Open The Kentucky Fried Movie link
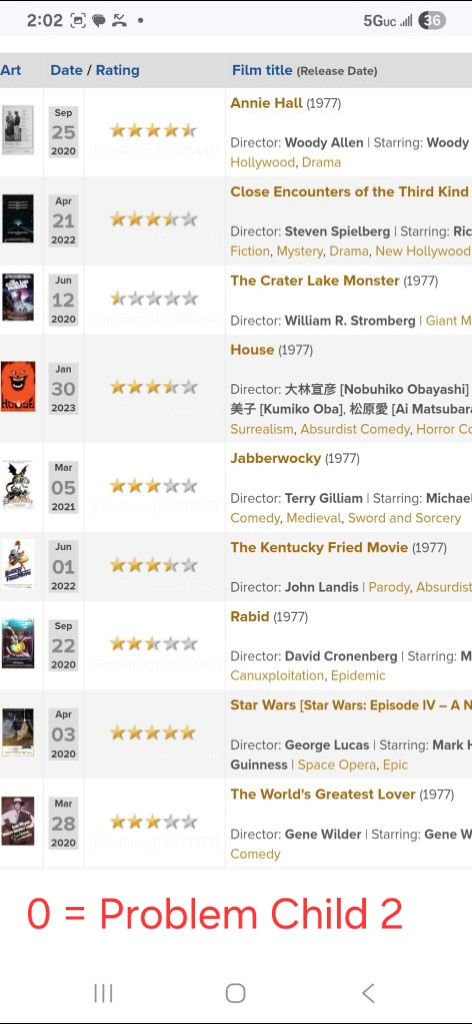The image size is (472, 1024). coord(319,547)
